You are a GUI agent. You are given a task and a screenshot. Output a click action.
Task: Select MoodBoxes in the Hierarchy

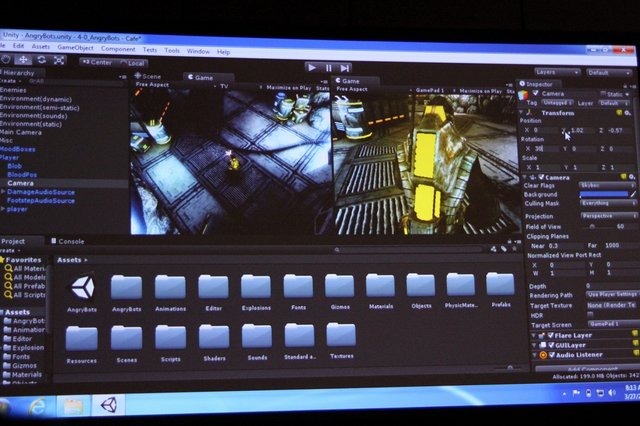coord(18,149)
